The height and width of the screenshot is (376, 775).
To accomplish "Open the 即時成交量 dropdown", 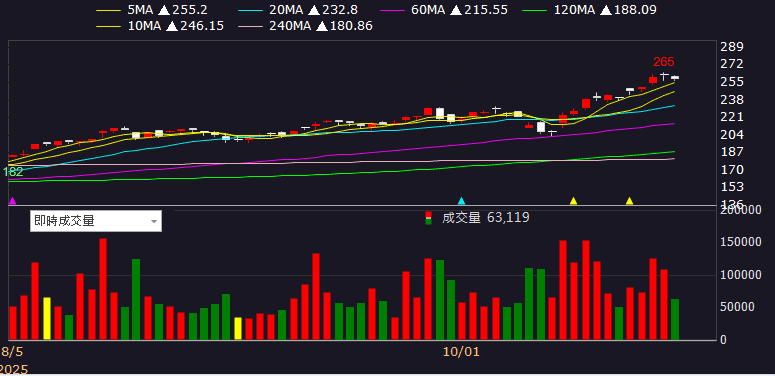I will tap(96, 221).
